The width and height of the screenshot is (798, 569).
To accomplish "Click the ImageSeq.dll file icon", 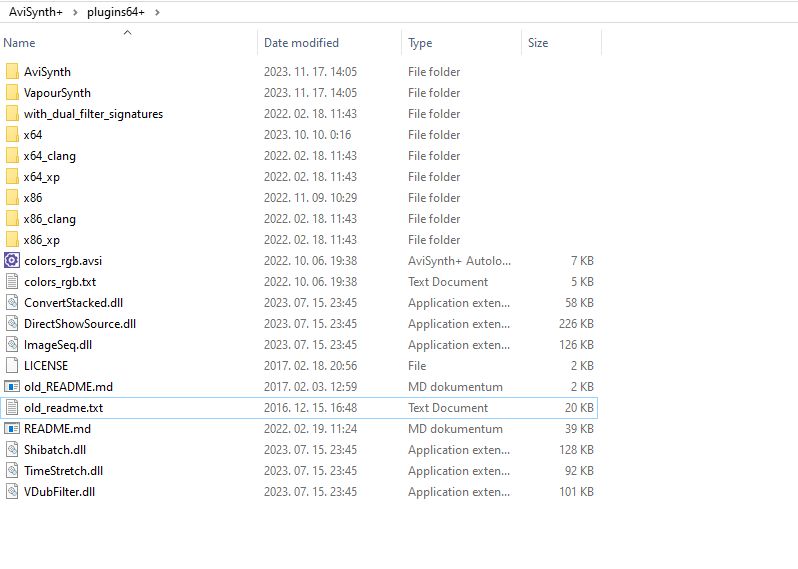I will [x=12, y=345].
